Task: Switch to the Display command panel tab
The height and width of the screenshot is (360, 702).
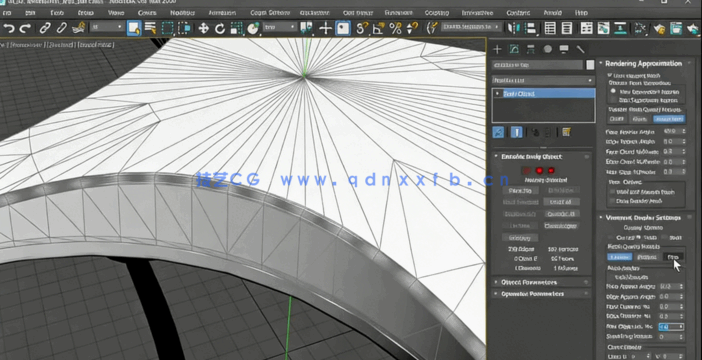Action: 564,49
